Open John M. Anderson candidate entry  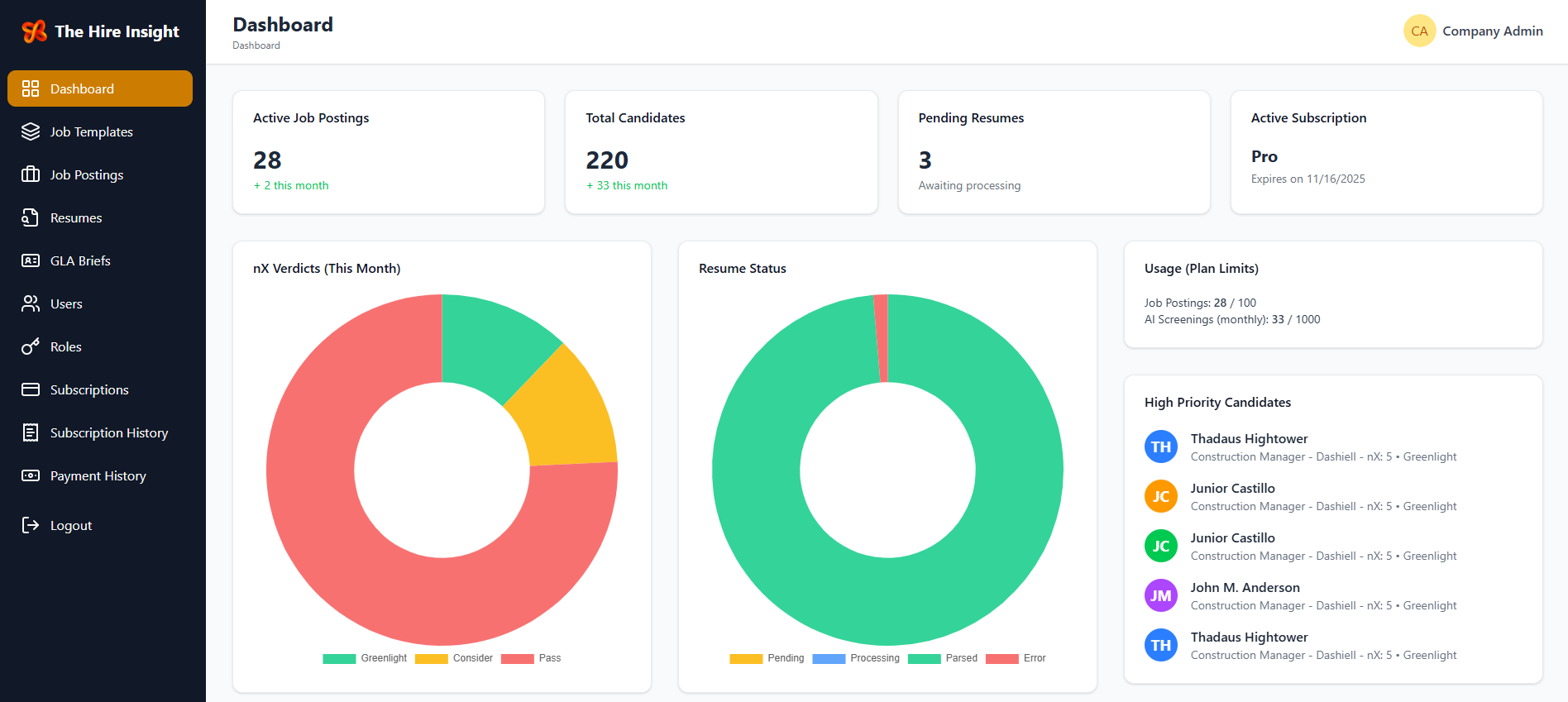tap(1245, 588)
